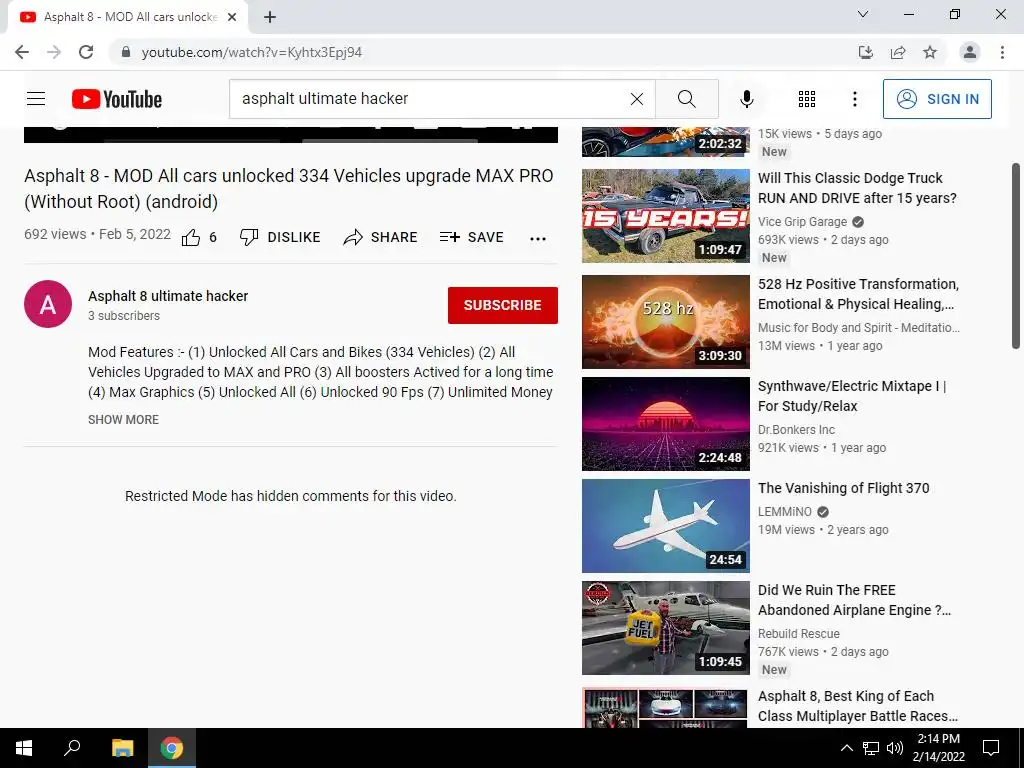Visit Rebuild Rescue channel
This screenshot has height=768, width=1024.
[799, 633]
